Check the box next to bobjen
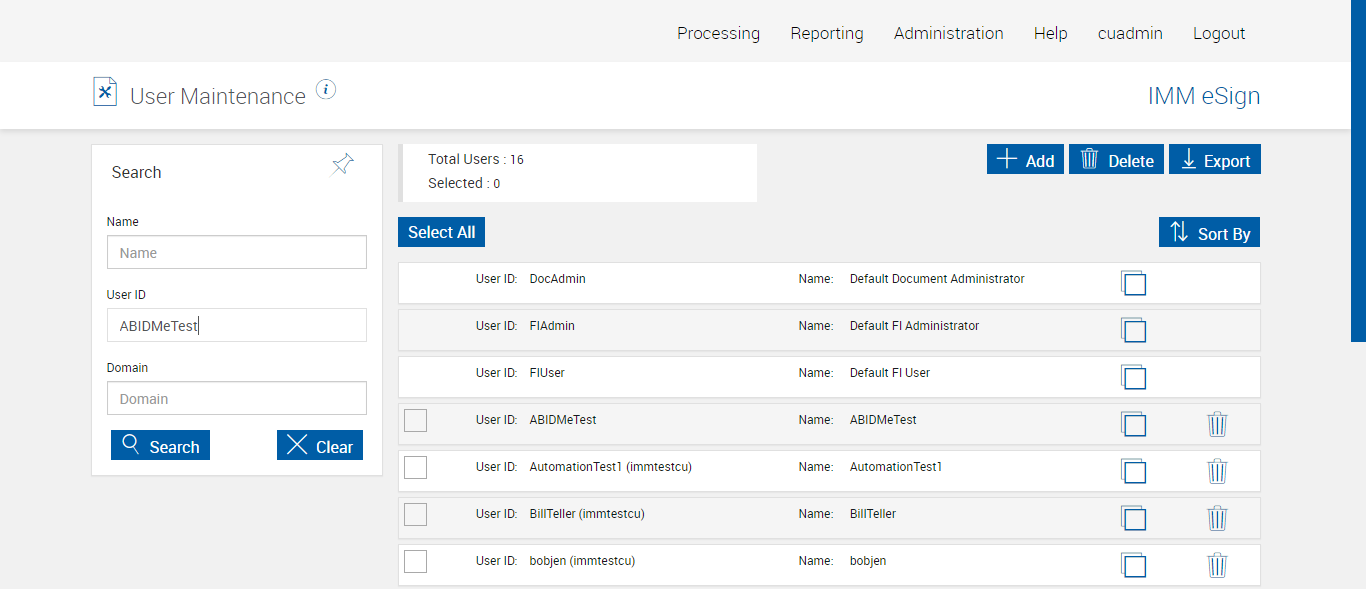This screenshot has width=1366, height=589. coord(416,562)
